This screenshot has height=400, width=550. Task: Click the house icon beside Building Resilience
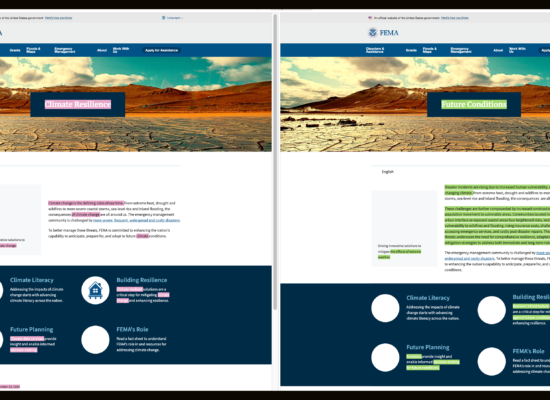tap(95, 290)
